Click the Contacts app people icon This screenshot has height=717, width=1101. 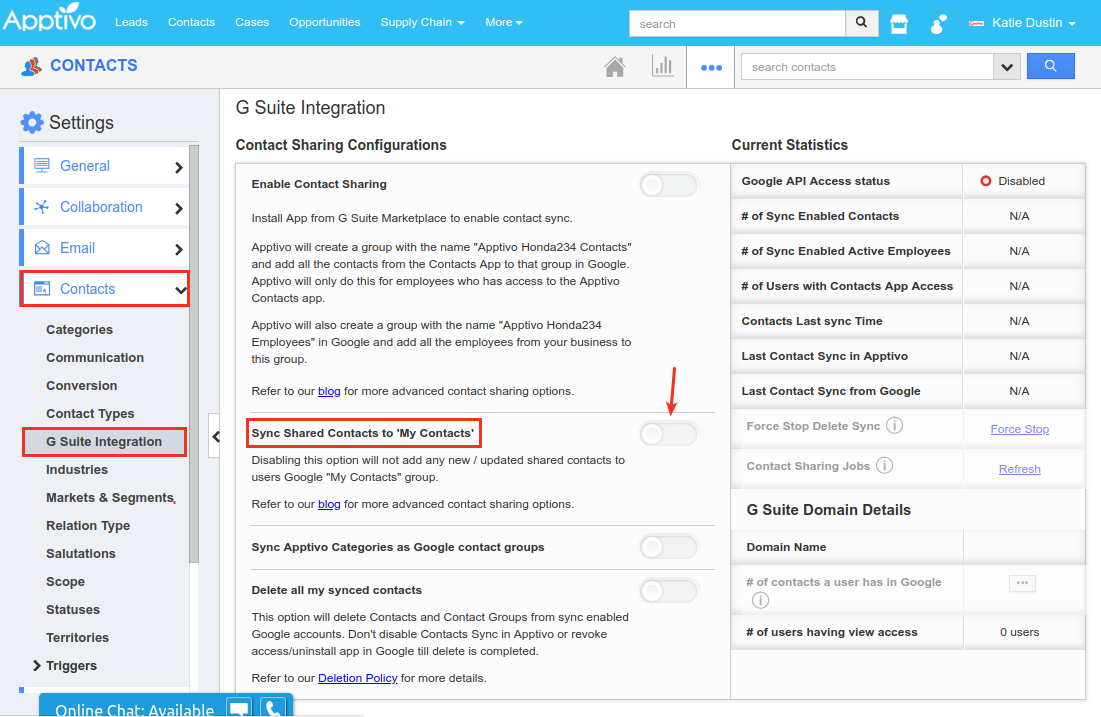[32, 66]
